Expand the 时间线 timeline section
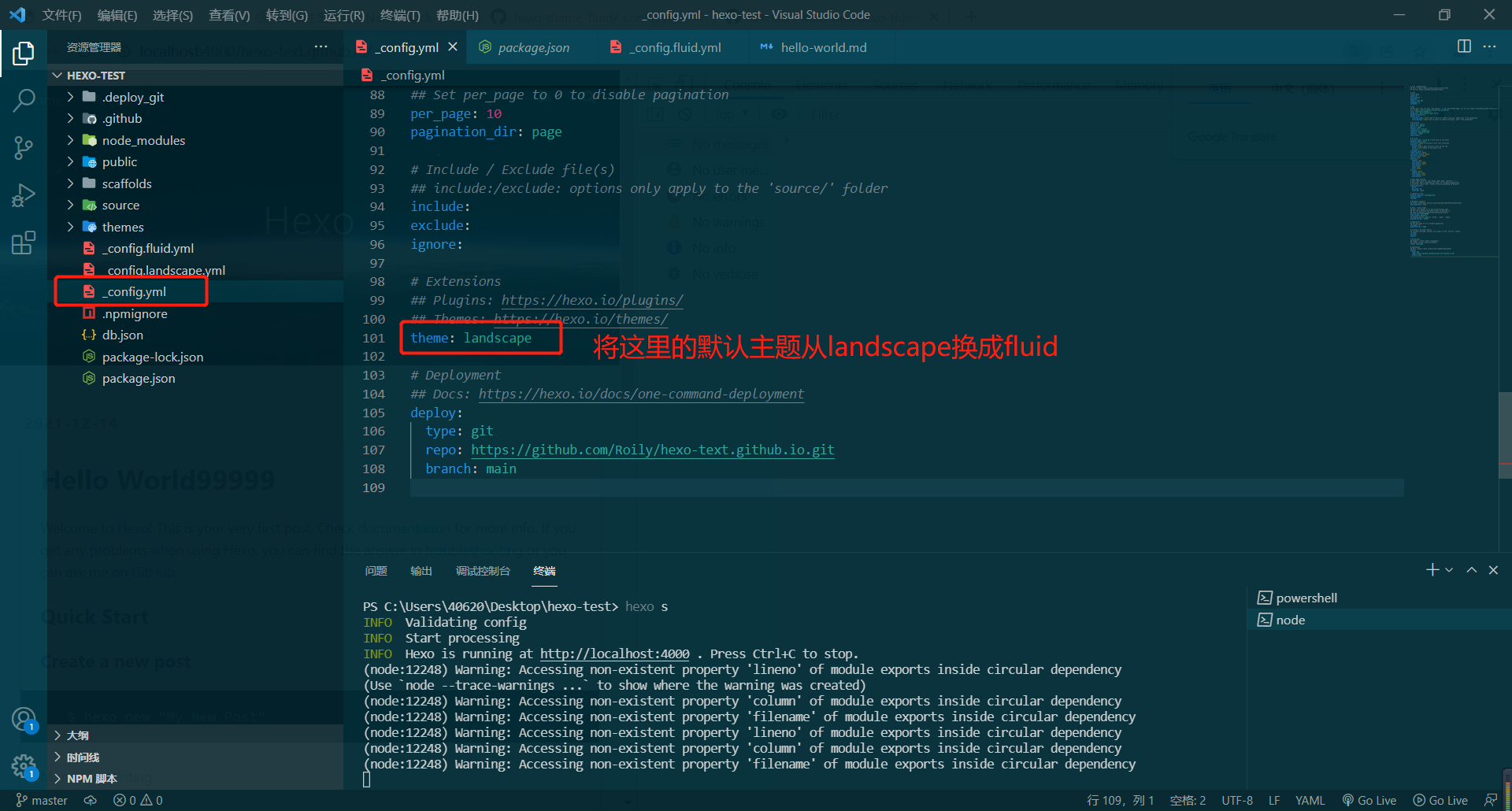 pyautogui.click(x=195, y=757)
